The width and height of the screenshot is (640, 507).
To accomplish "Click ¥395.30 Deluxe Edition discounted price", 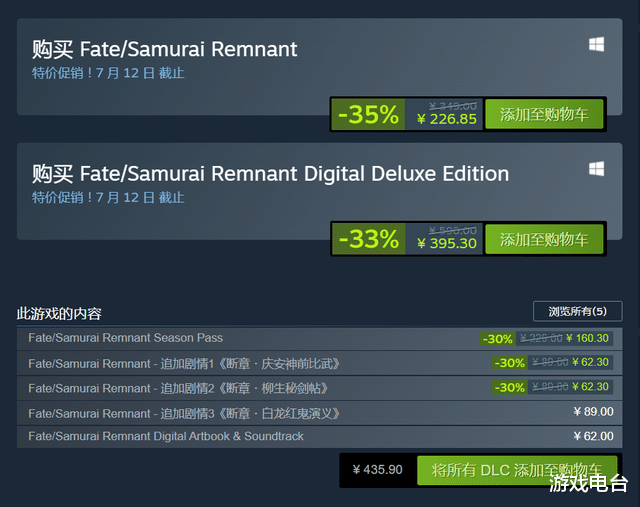I will click(x=447, y=243).
